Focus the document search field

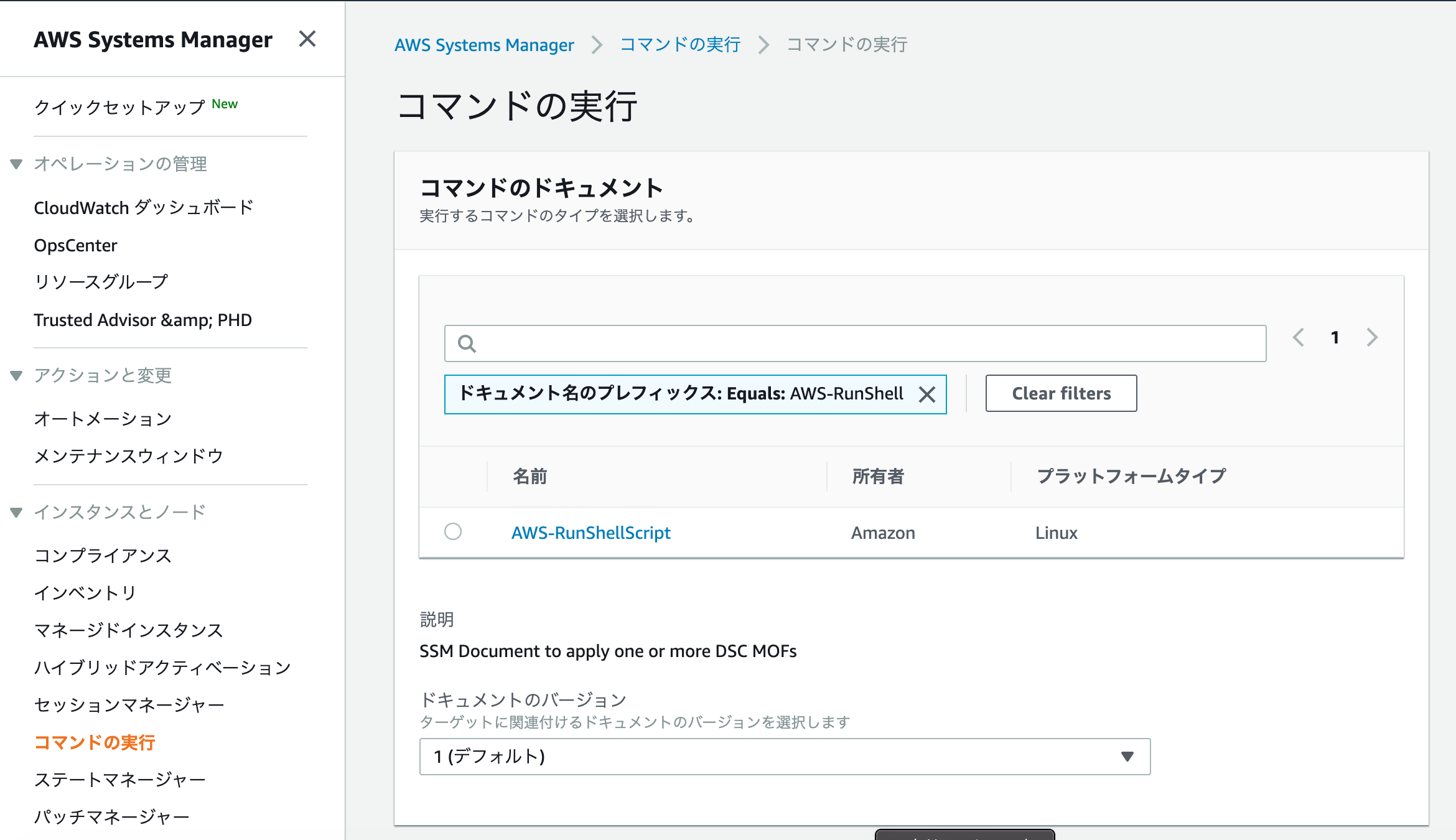coord(856,343)
